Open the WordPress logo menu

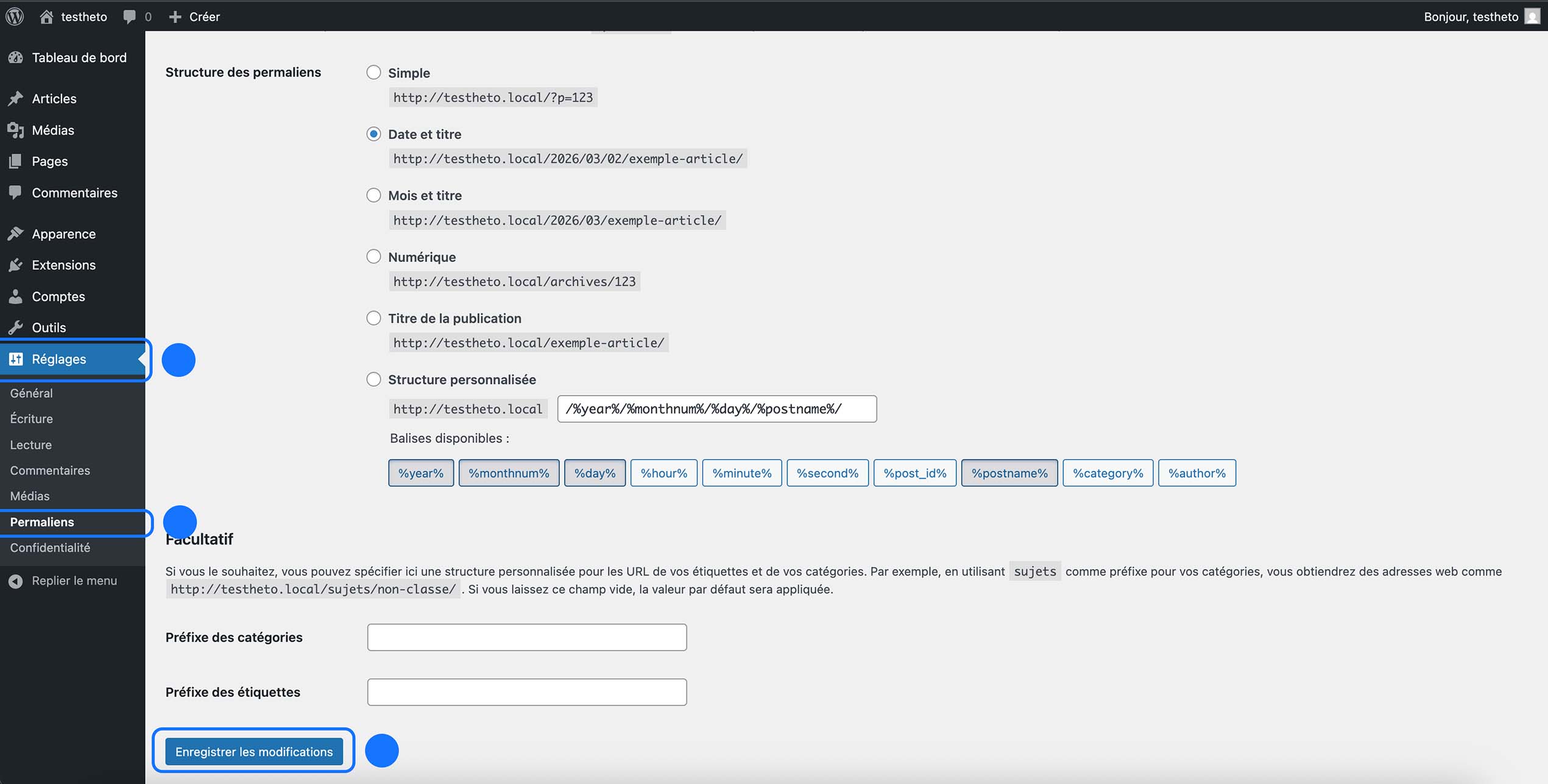(14, 16)
